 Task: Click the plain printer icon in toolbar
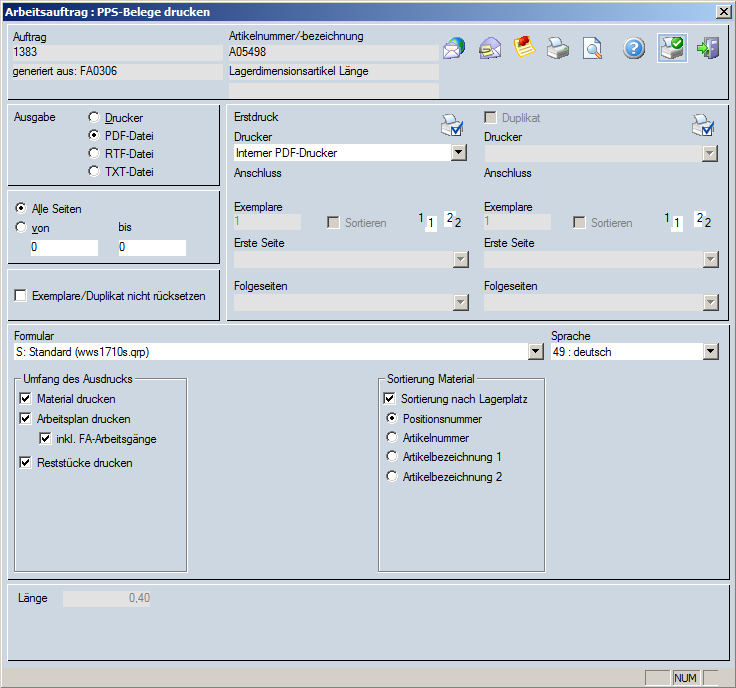point(558,48)
